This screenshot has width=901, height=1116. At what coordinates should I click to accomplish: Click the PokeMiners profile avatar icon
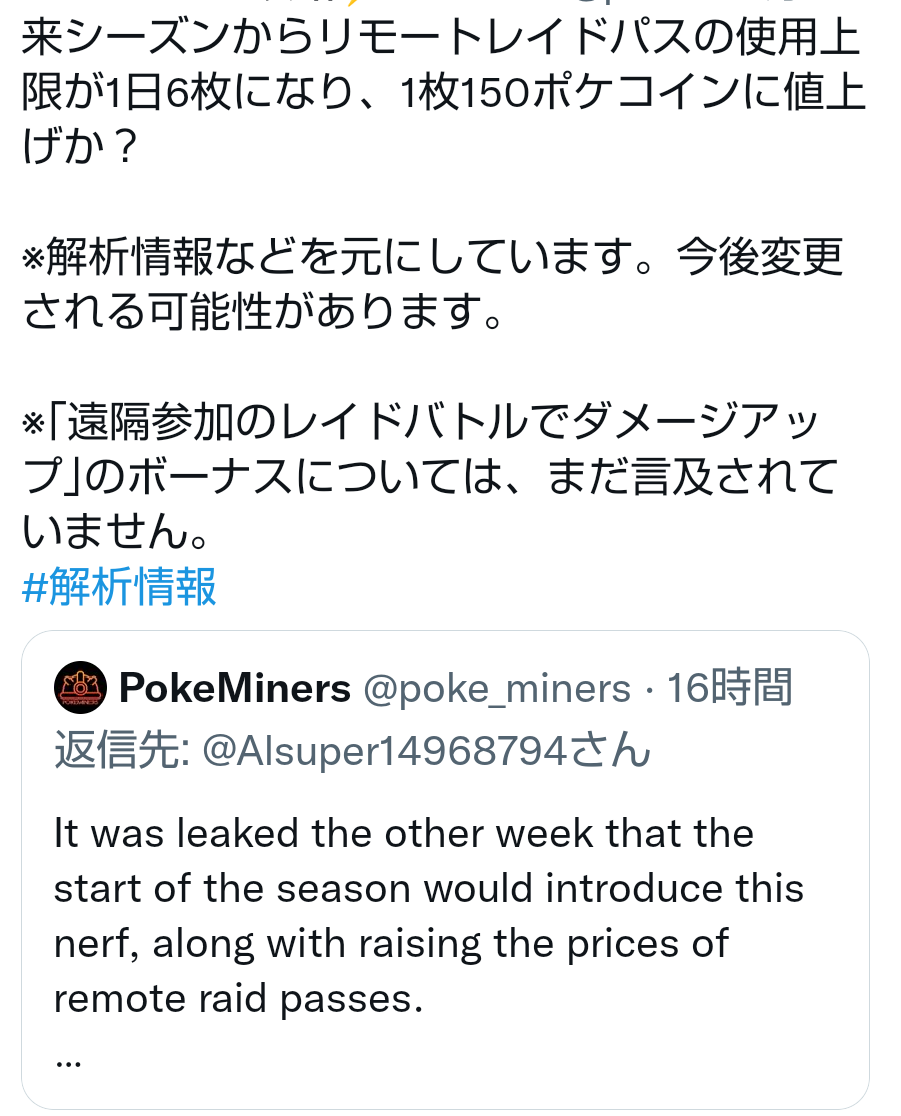[80, 688]
